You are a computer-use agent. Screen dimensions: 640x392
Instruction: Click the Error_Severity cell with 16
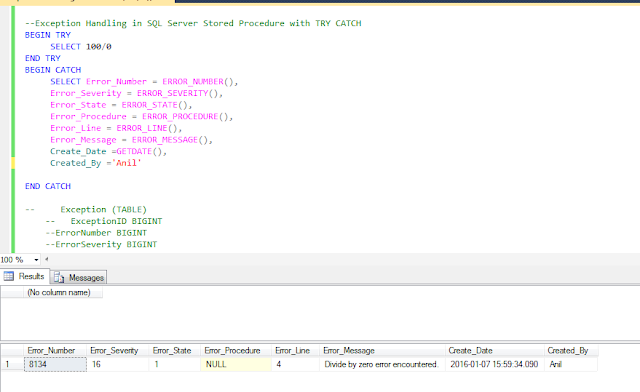coord(118,364)
